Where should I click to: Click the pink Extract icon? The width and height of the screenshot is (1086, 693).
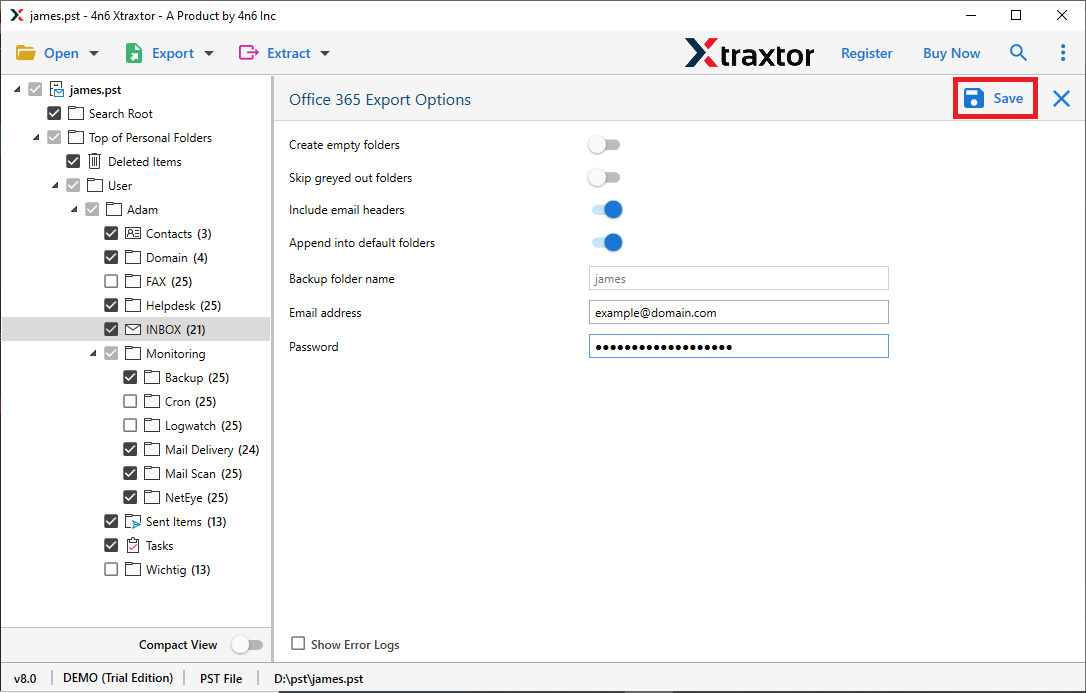click(x=251, y=52)
